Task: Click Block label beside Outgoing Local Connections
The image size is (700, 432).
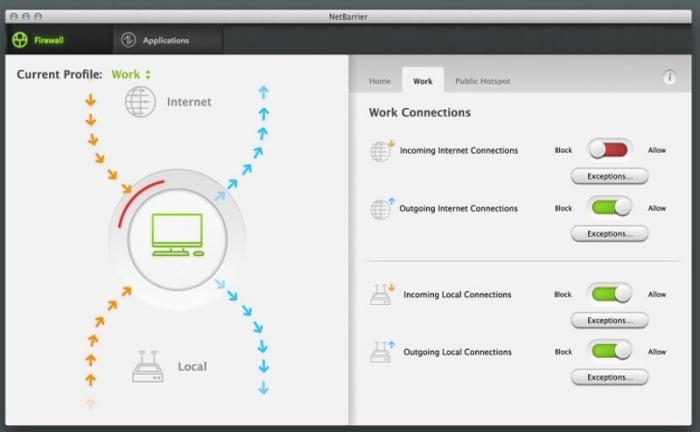Action: click(x=563, y=352)
